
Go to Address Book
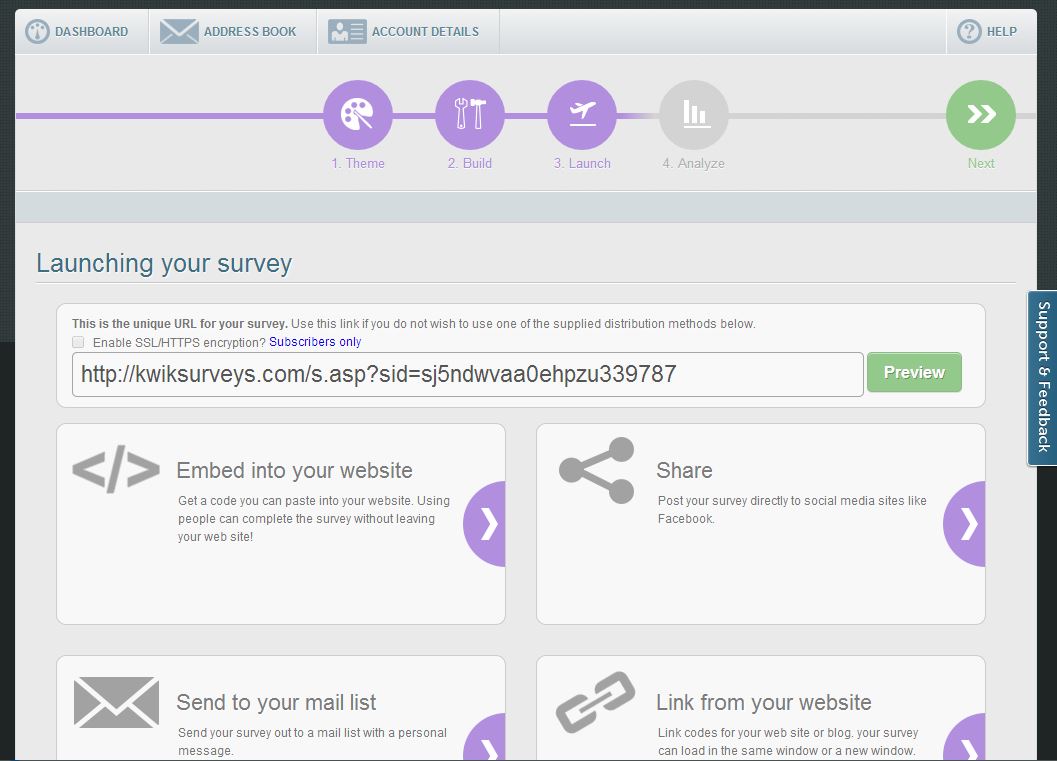coord(229,32)
